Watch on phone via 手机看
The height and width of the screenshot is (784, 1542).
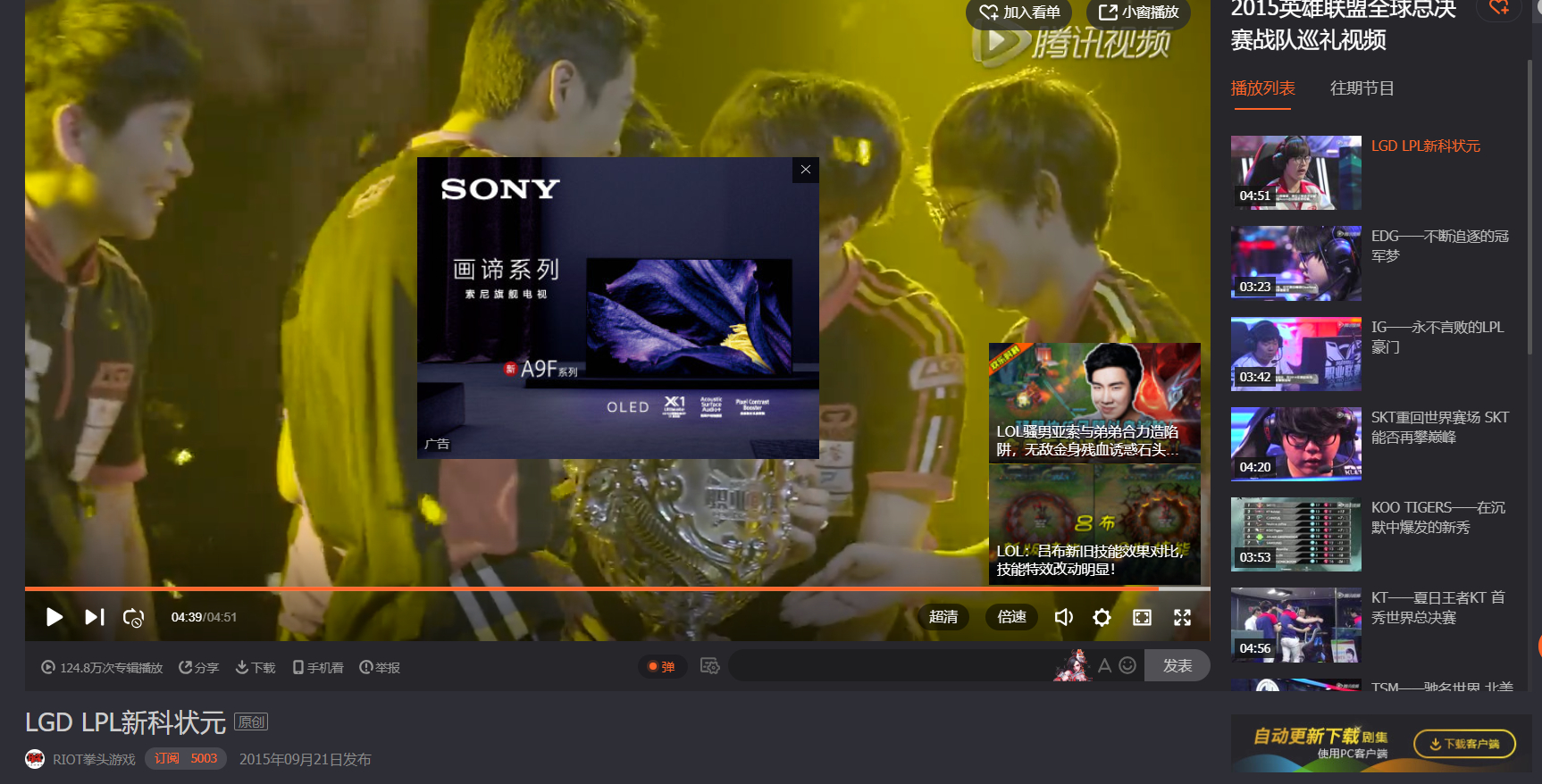click(x=318, y=668)
